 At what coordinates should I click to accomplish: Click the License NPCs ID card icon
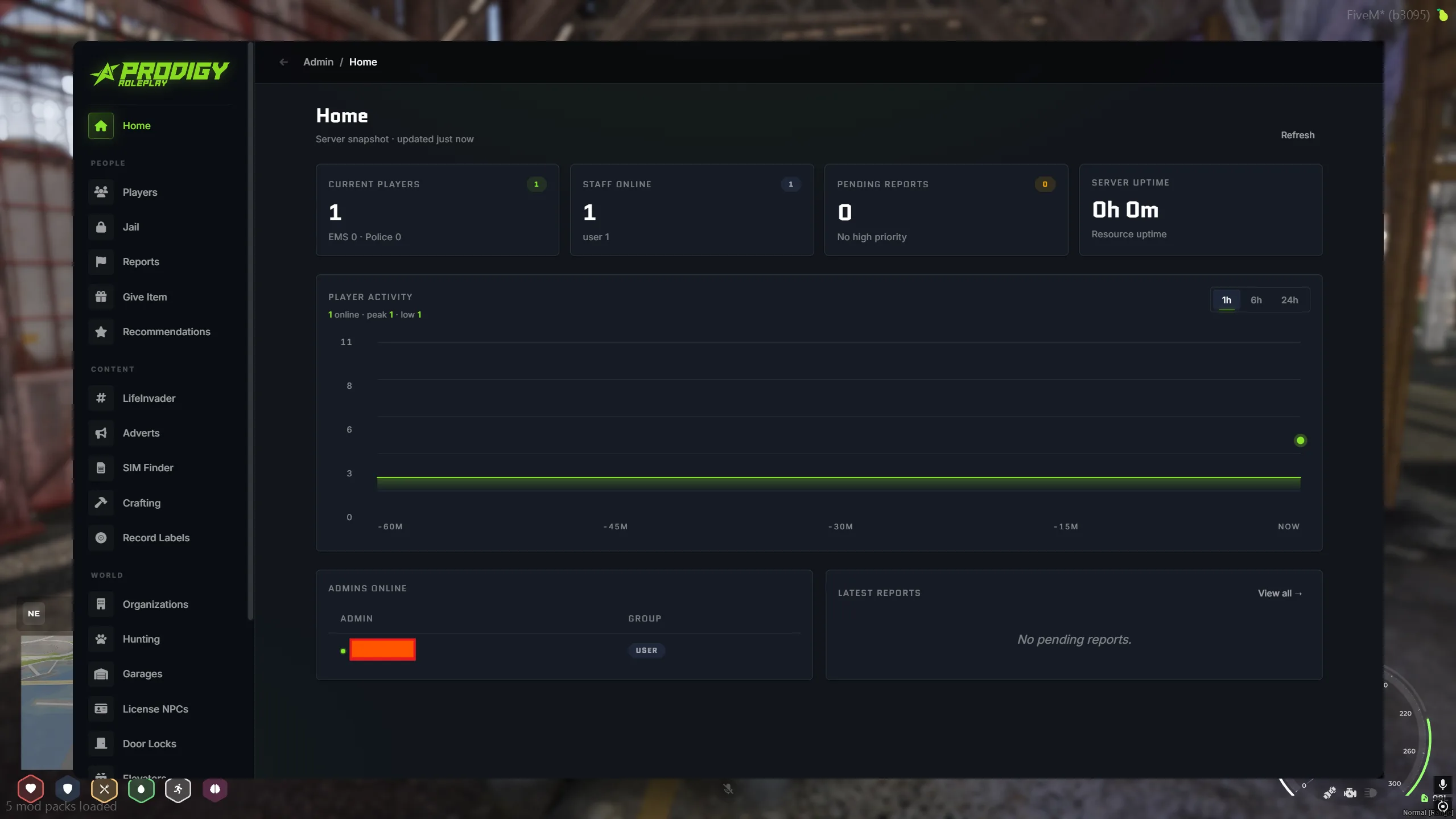(101, 709)
